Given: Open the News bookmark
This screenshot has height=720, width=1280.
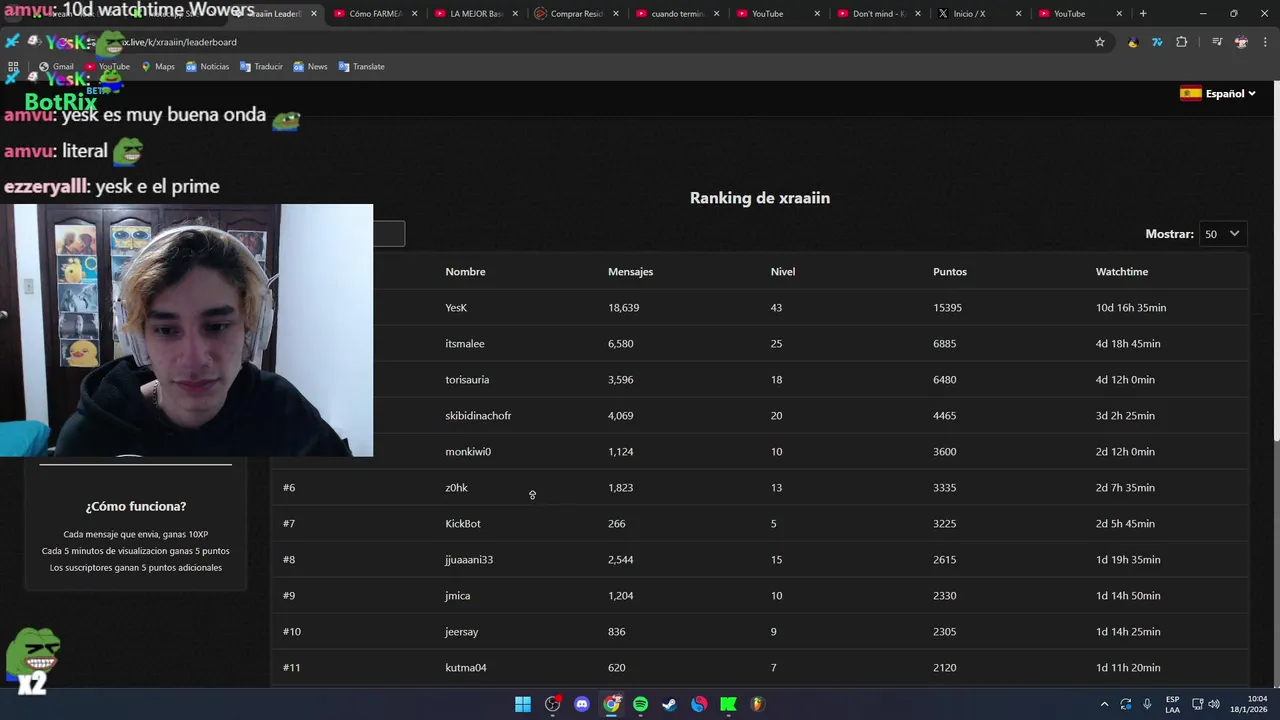Looking at the screenshot, I should [310, 67].
